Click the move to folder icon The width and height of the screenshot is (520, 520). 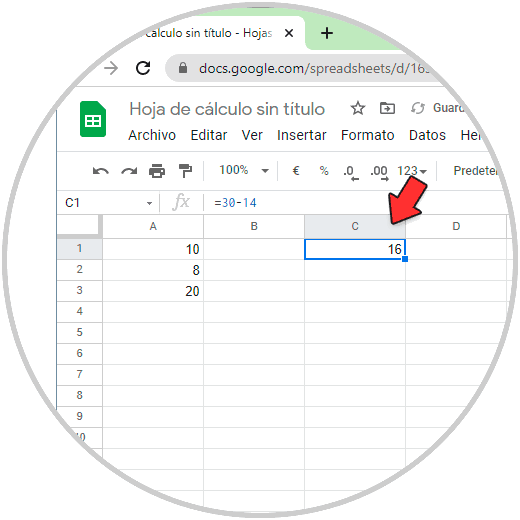coord(387,108)
